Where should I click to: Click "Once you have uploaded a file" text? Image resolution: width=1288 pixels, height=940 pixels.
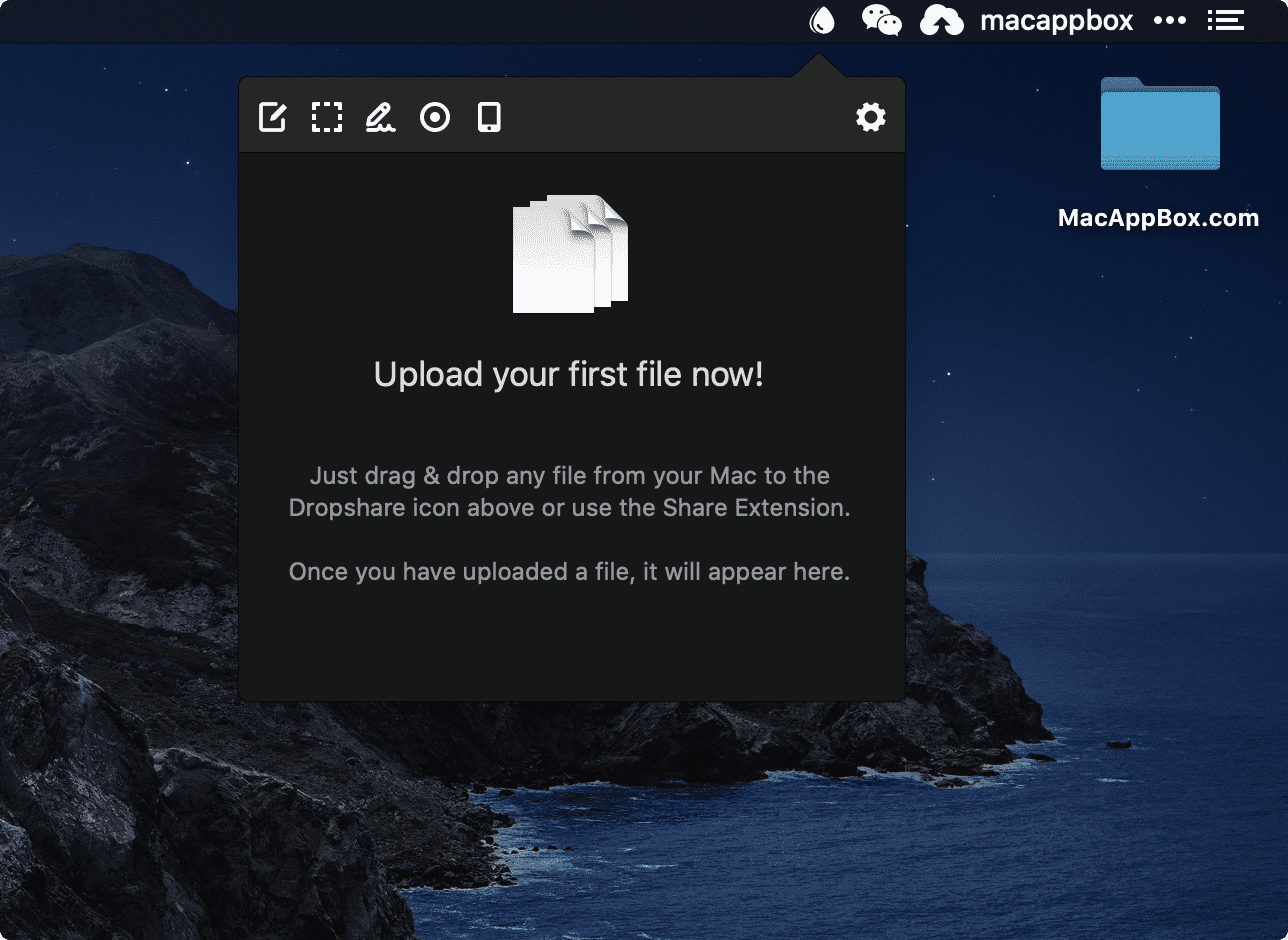570,572
